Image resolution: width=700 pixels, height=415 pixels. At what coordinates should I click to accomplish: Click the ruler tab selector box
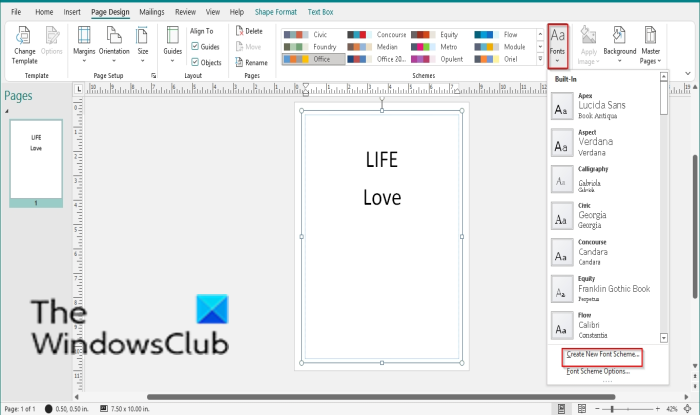[79, 89]
